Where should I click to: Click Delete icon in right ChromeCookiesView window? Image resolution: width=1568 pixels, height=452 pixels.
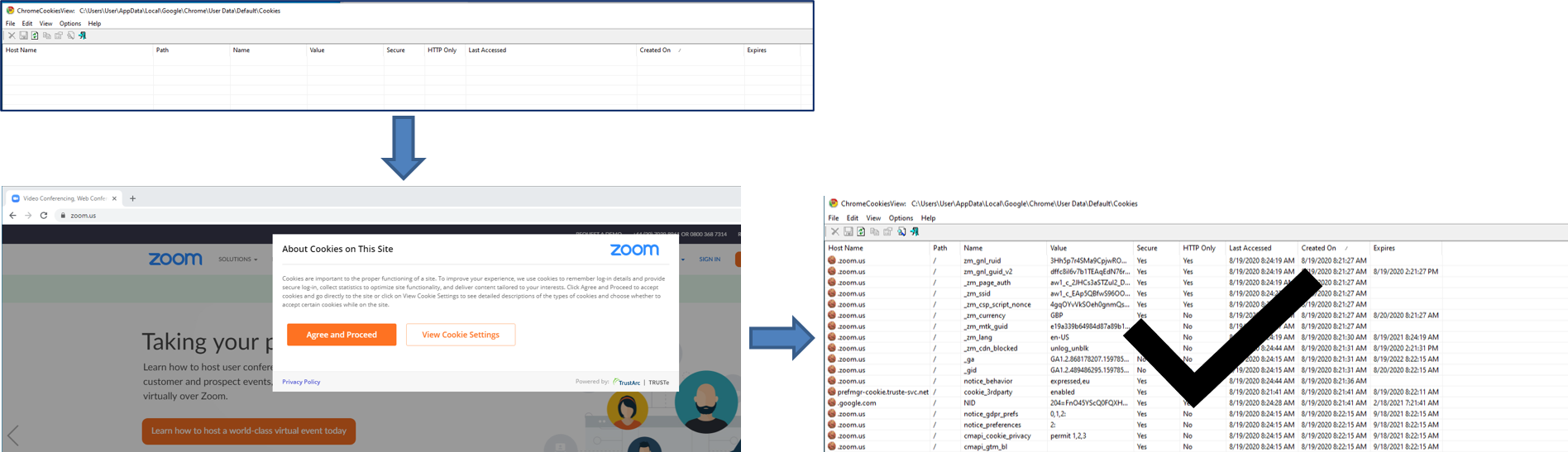(834, 231)
